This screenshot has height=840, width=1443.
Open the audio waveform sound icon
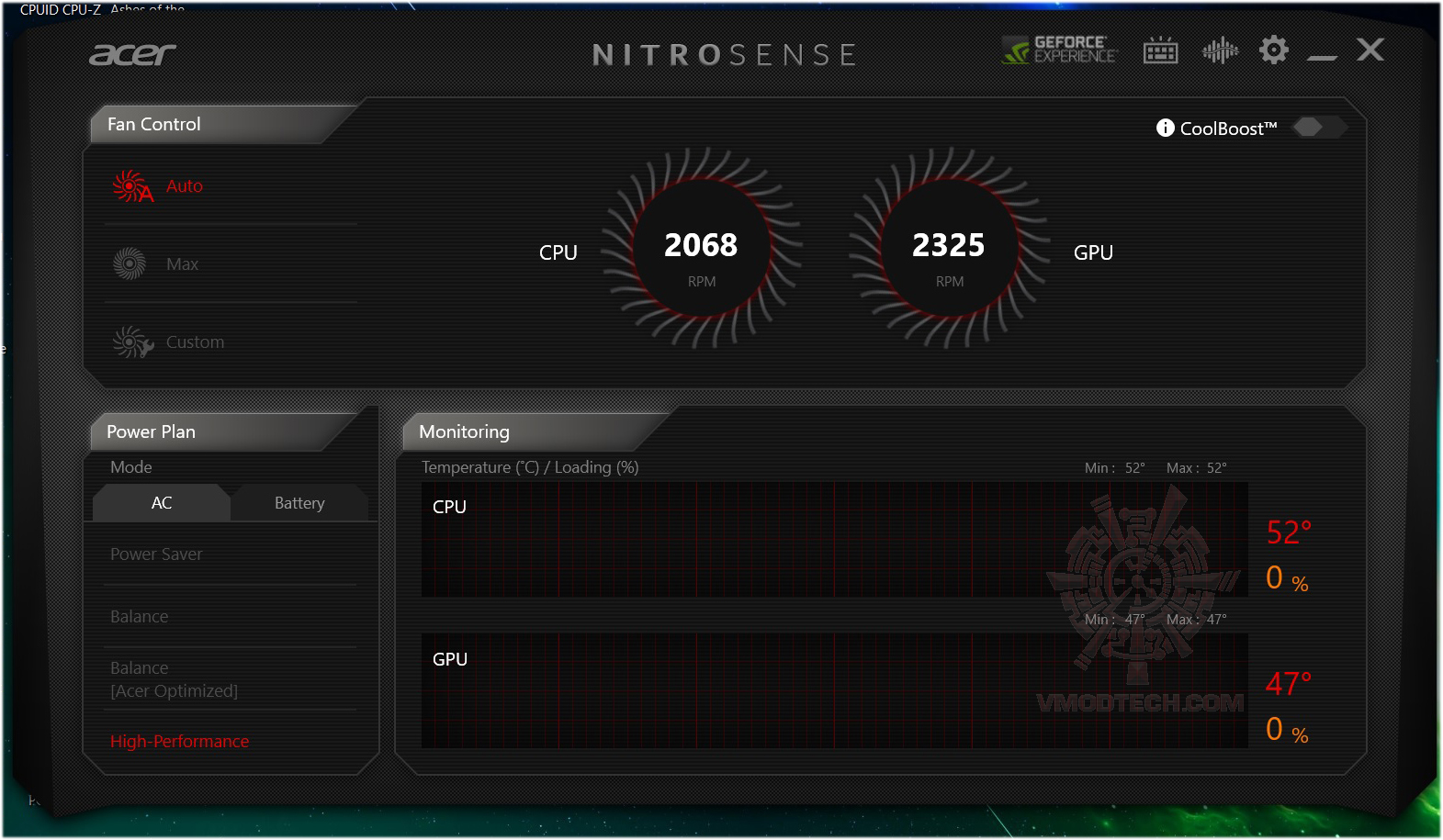[x=1221, y=50]
